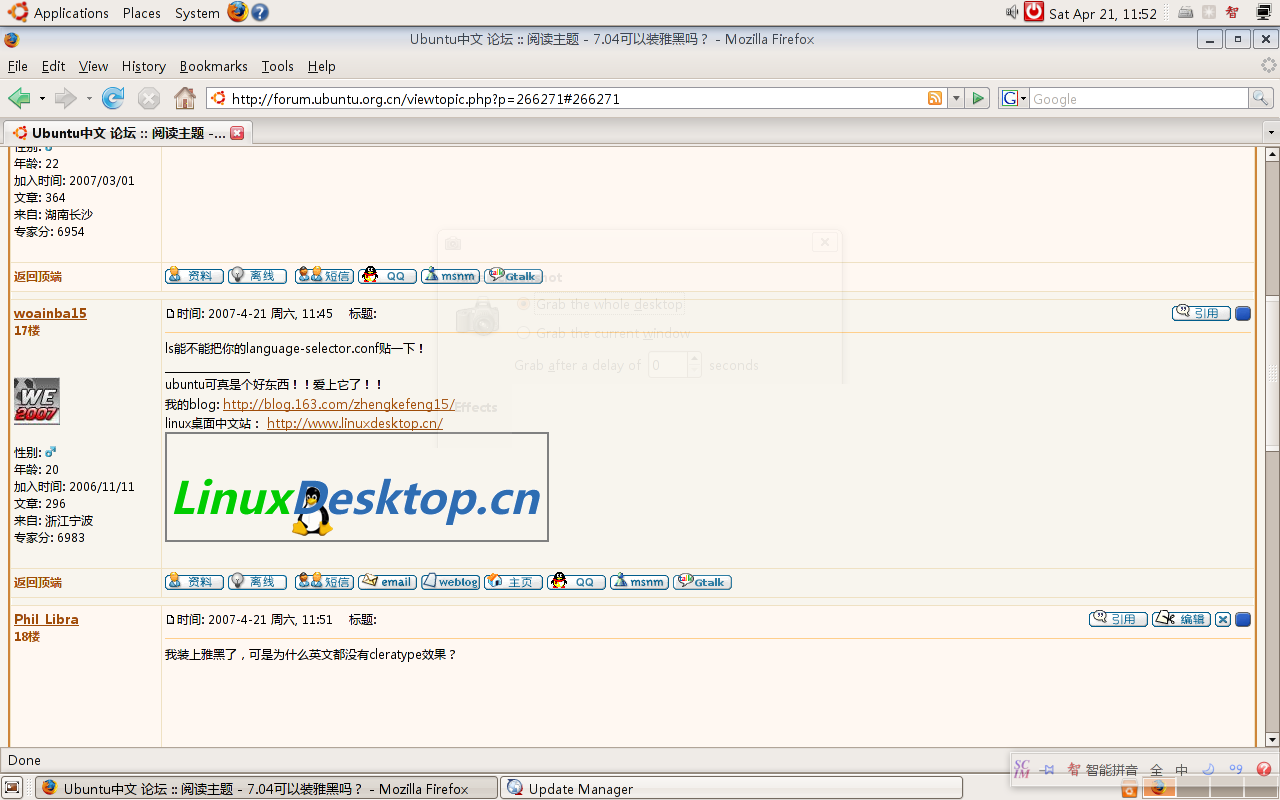Follow the www.linuxdesktop.cn link
Screen dimensions: 1280x800
pyautogui.click(x=355, y=423)
